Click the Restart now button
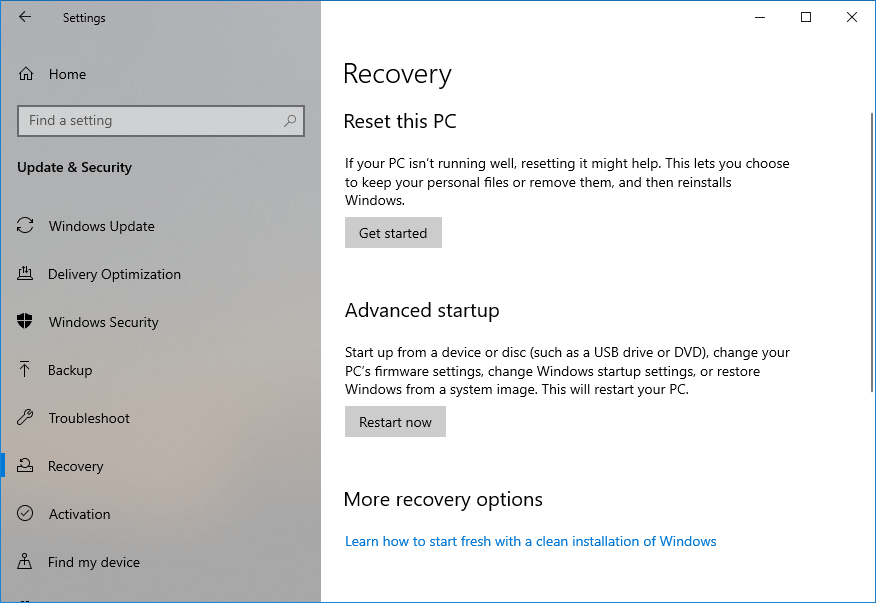The width and height of the screenshot is (876, 603). [395, 421]
